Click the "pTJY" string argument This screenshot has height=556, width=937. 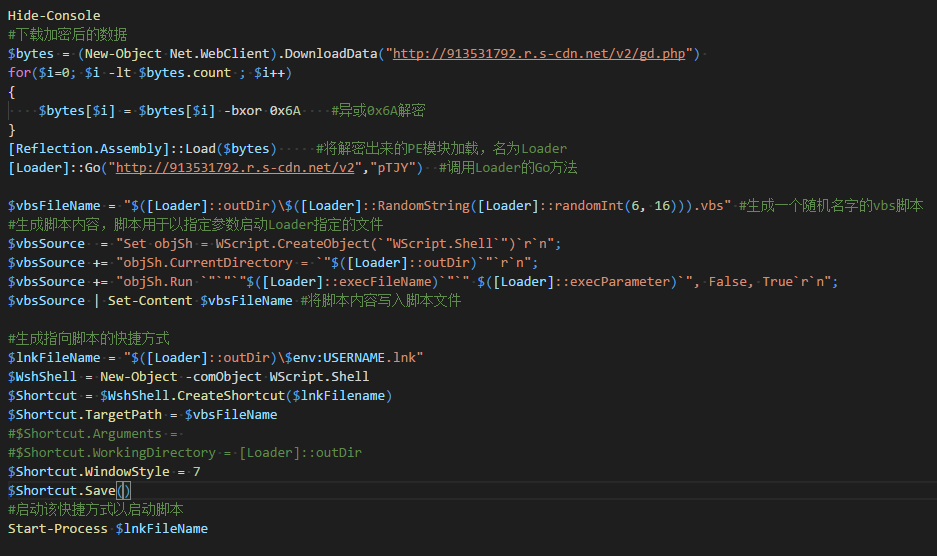click(x=393, y=167)
